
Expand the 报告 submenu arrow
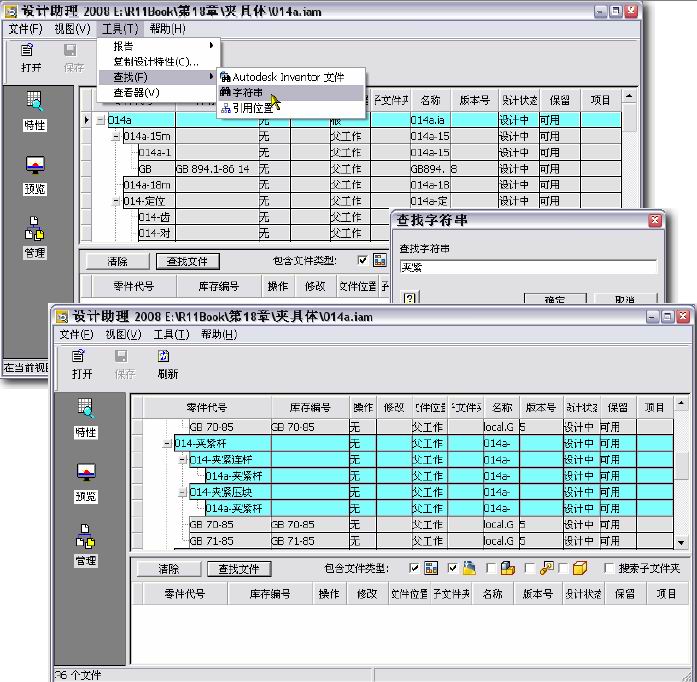coord(211,45)
